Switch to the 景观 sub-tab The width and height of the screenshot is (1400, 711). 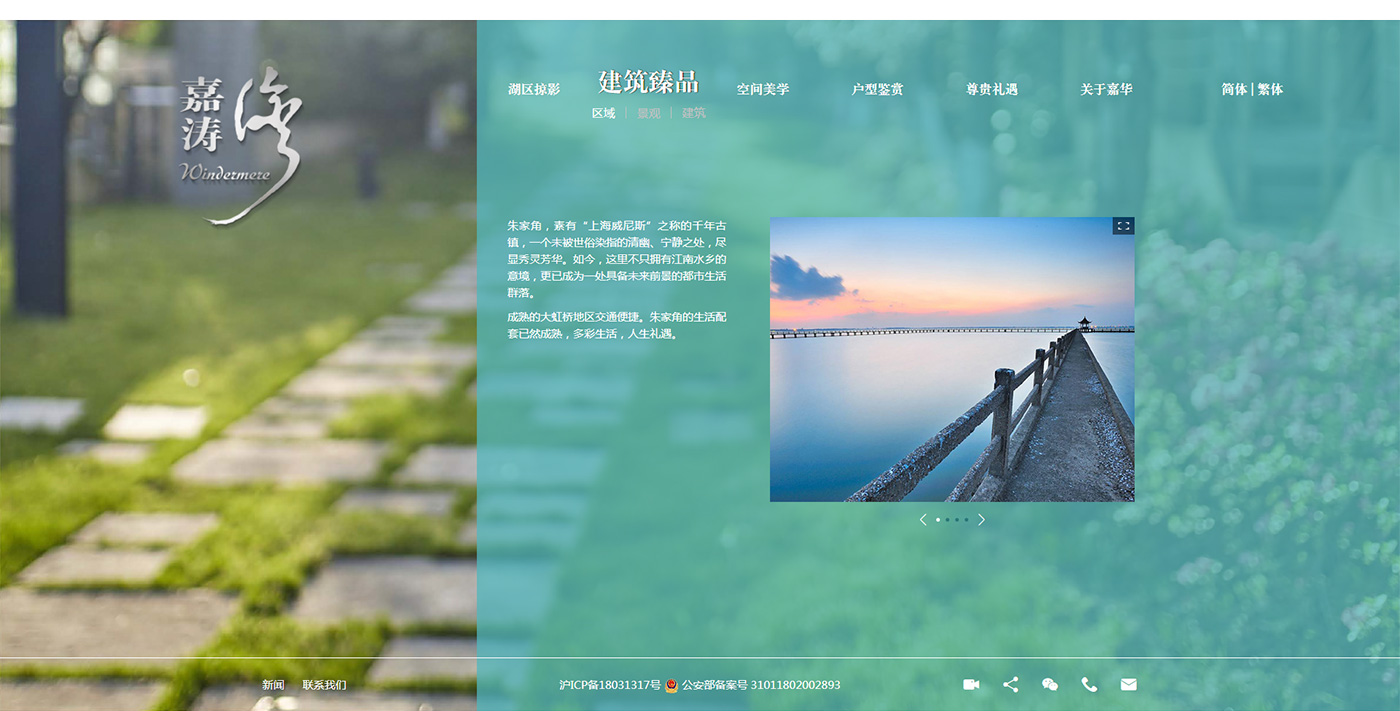pyautogui.click(x=649, y=114)
